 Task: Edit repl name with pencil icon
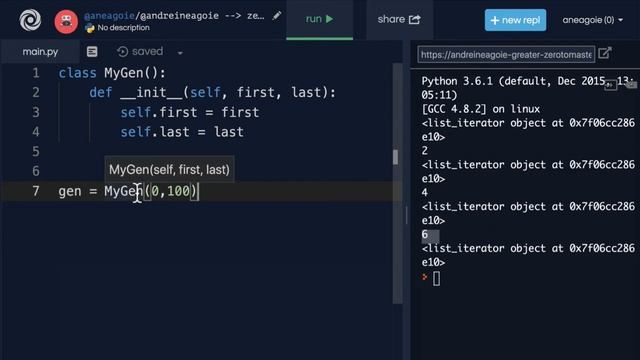coord(277,16)
